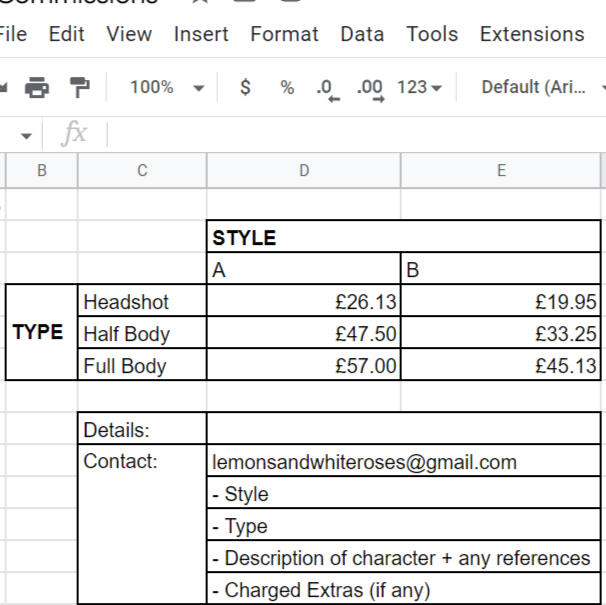Image resolution: width=606 pixels, height=605 pixels.
Task: Format as currency with dollar icon
Action: coord(245,87)
